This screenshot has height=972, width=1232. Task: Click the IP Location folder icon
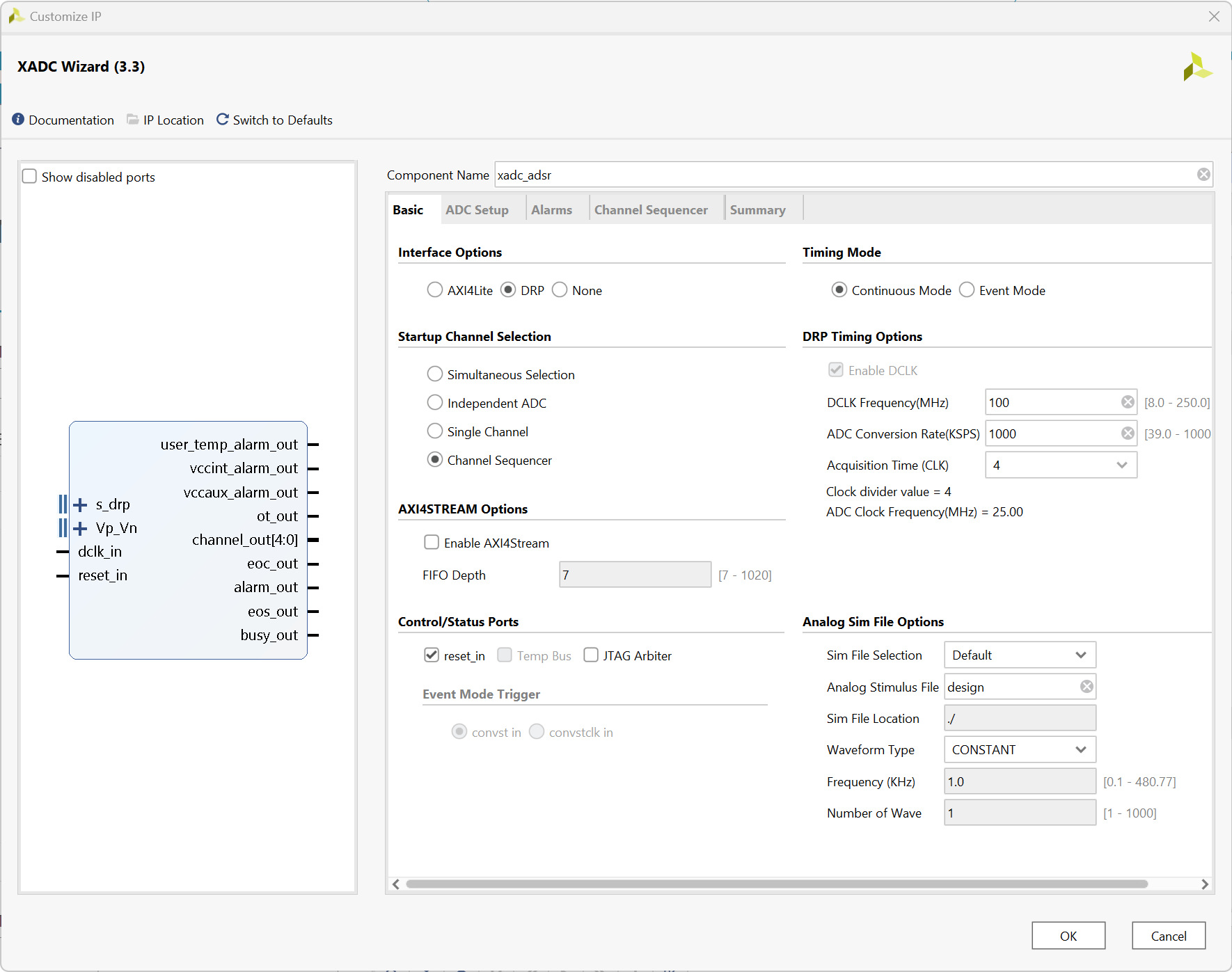click(x=132, y=120)
